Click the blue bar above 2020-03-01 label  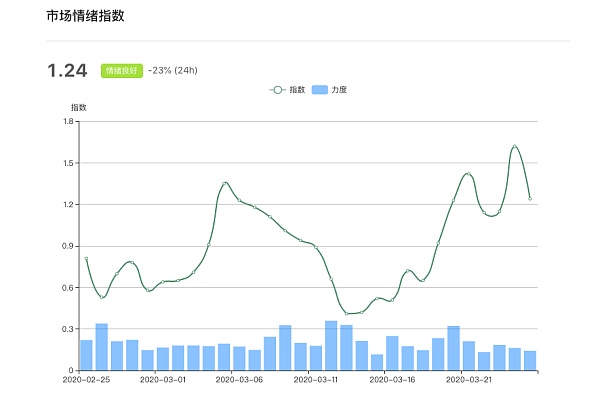point(163,359)
